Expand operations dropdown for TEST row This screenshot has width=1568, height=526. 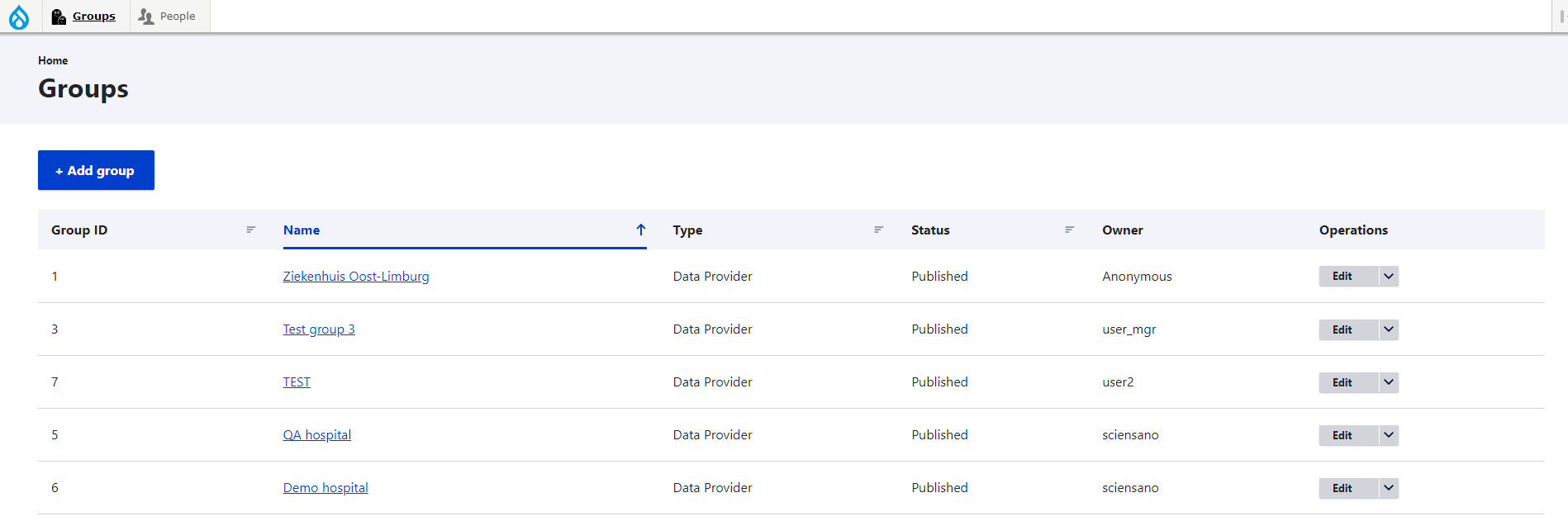[1389, 382]
